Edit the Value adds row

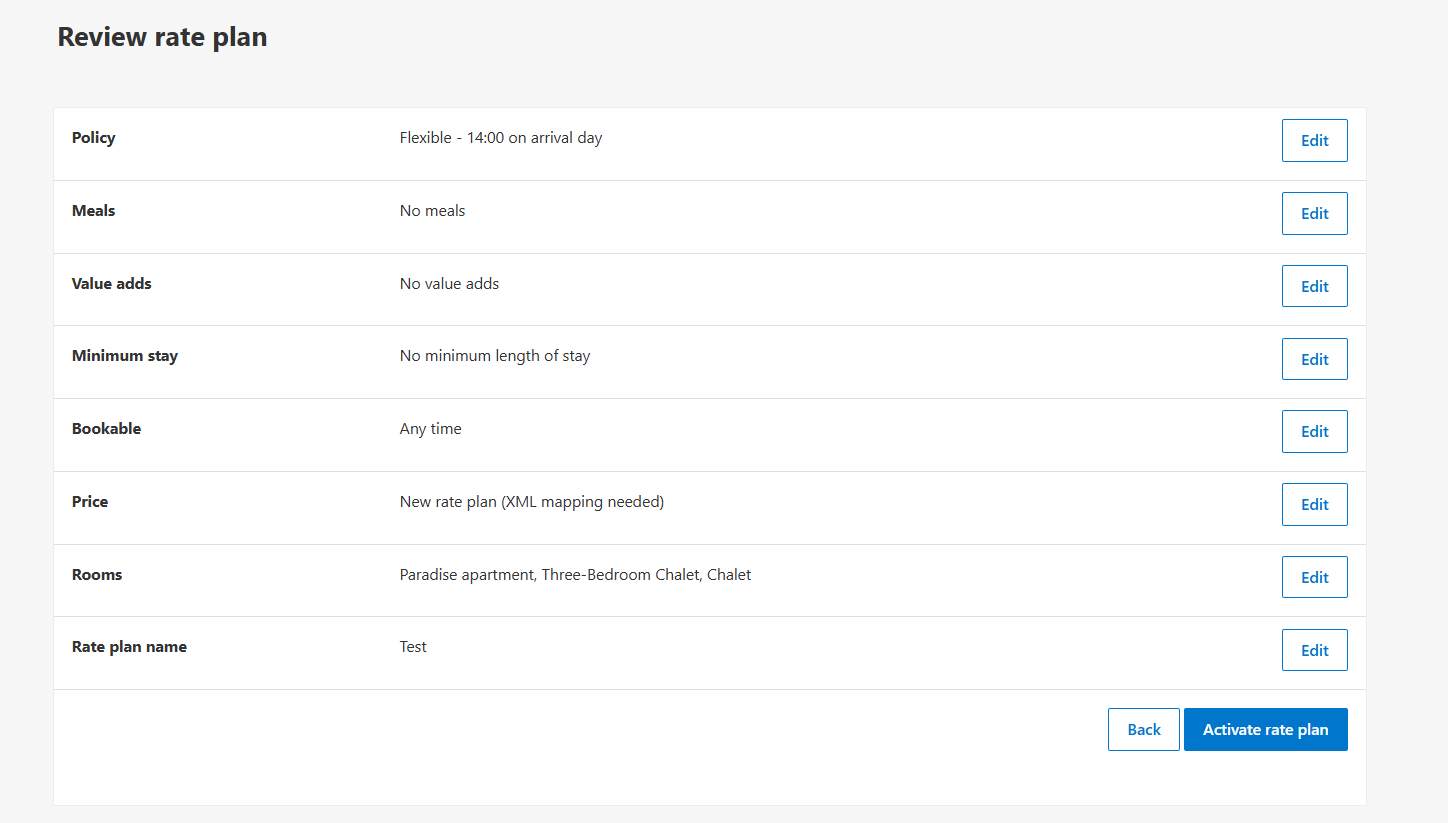point(1314,286)
